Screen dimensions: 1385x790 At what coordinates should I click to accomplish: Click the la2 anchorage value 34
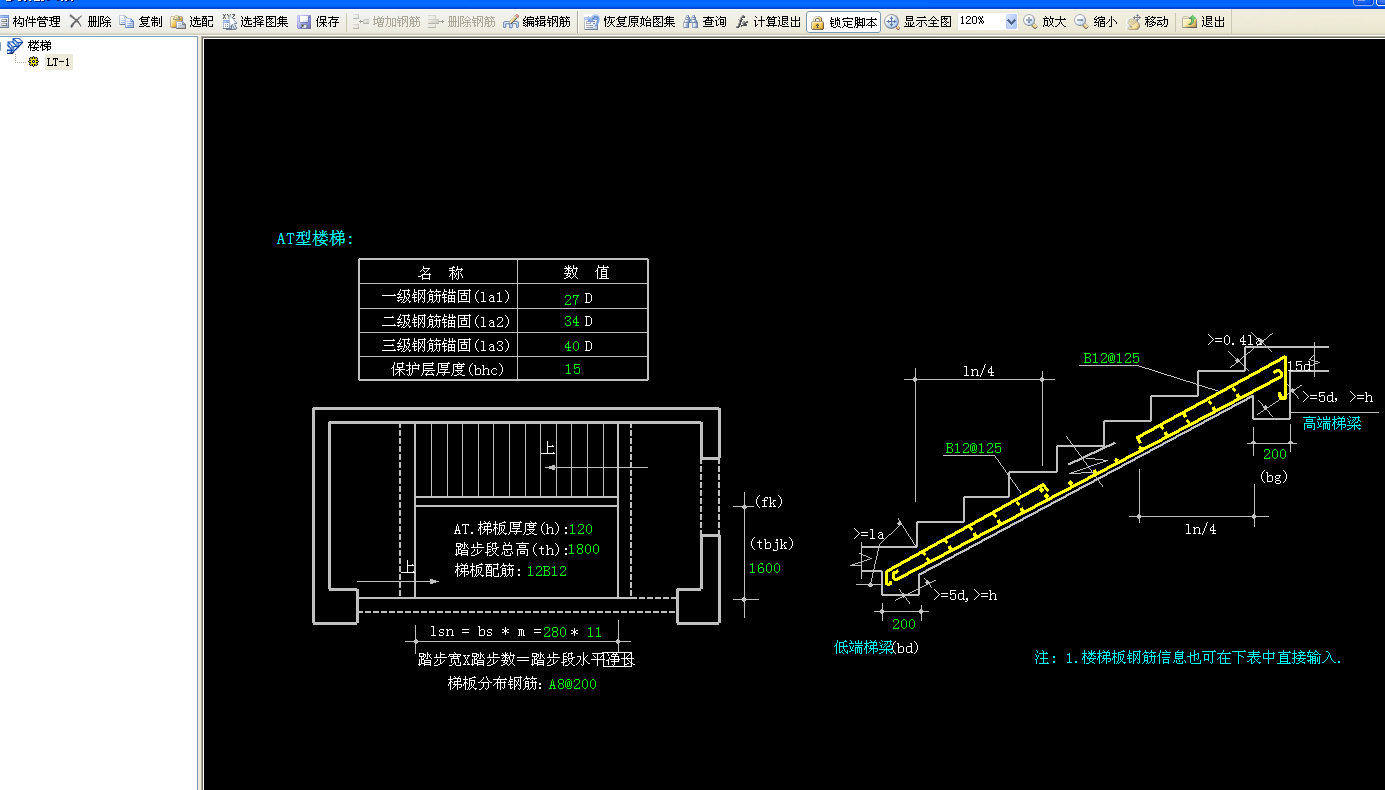point(571,322)
